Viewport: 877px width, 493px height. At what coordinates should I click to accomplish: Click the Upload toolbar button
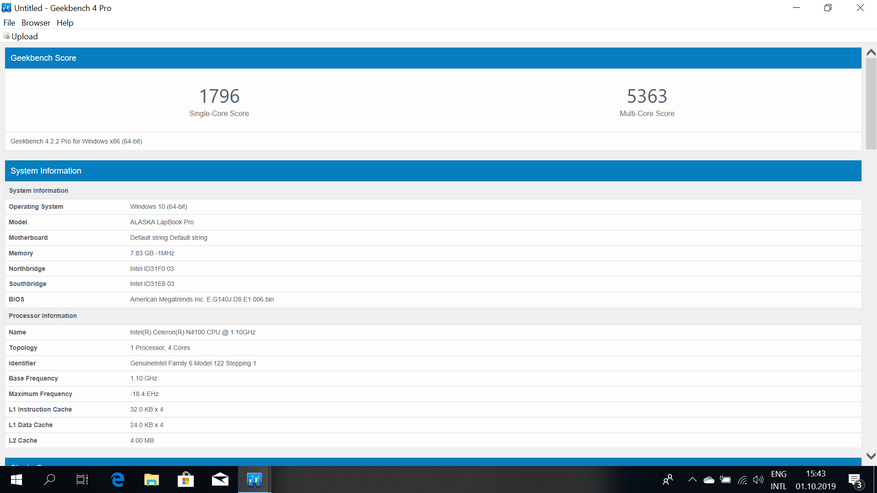(x=21, y=36)
